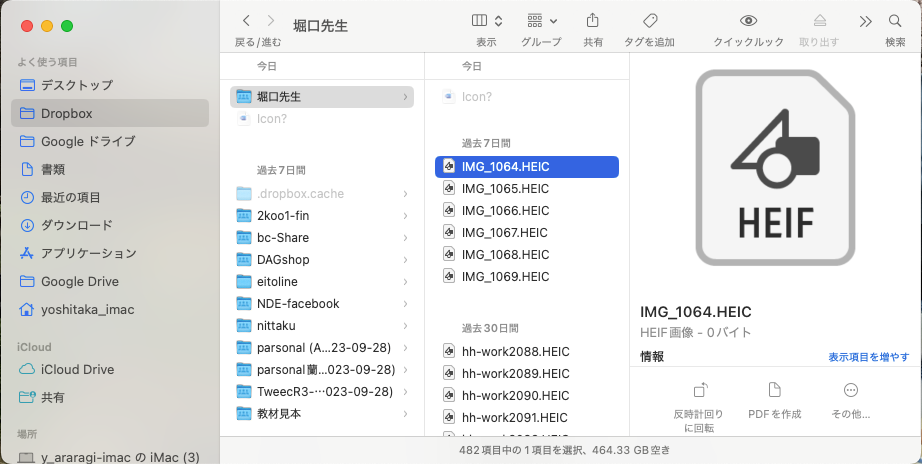Expand chevron beside .dropbox.cache
The width and height of the screenshot is (922, 464).
405,193
